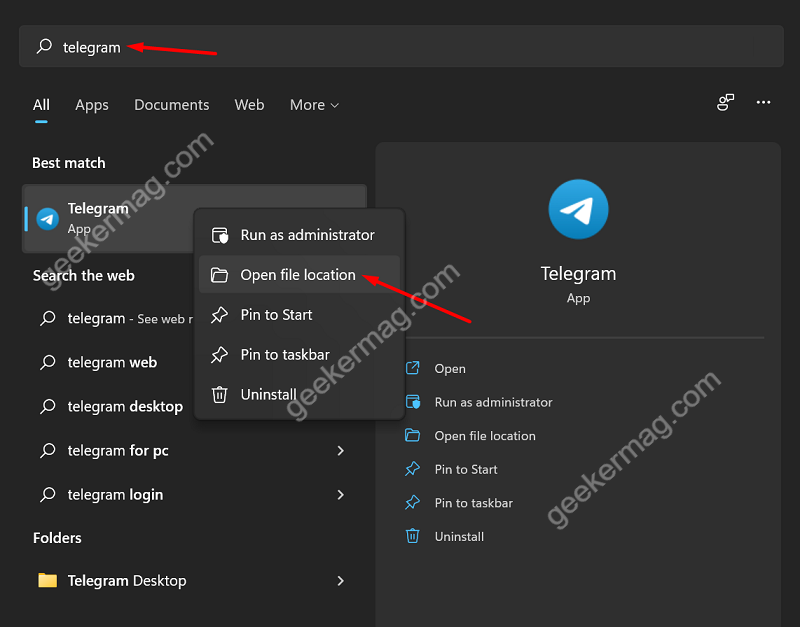Expand the More filter dropdown
The height and width of the screenshot is (627, 800).
click(314, 105)
